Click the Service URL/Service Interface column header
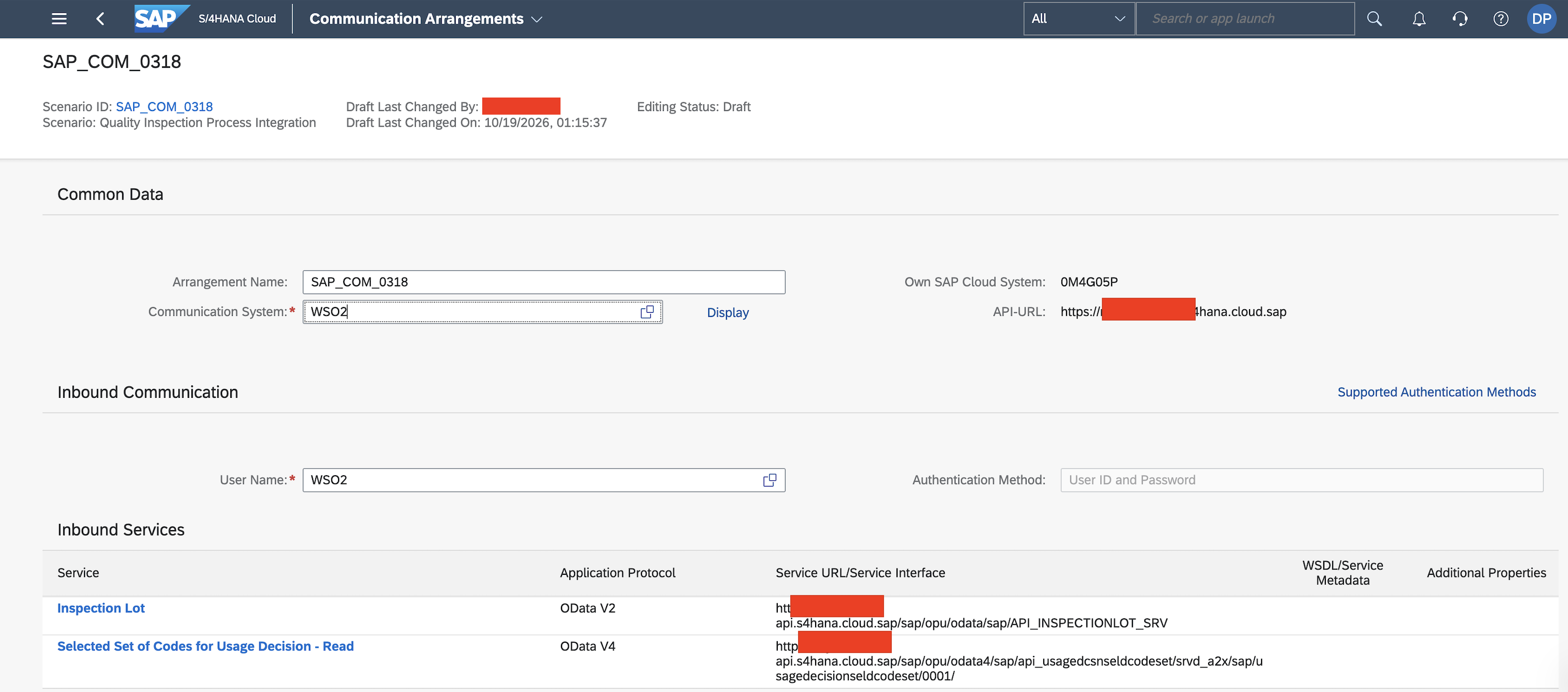 [x=860, y=573]
